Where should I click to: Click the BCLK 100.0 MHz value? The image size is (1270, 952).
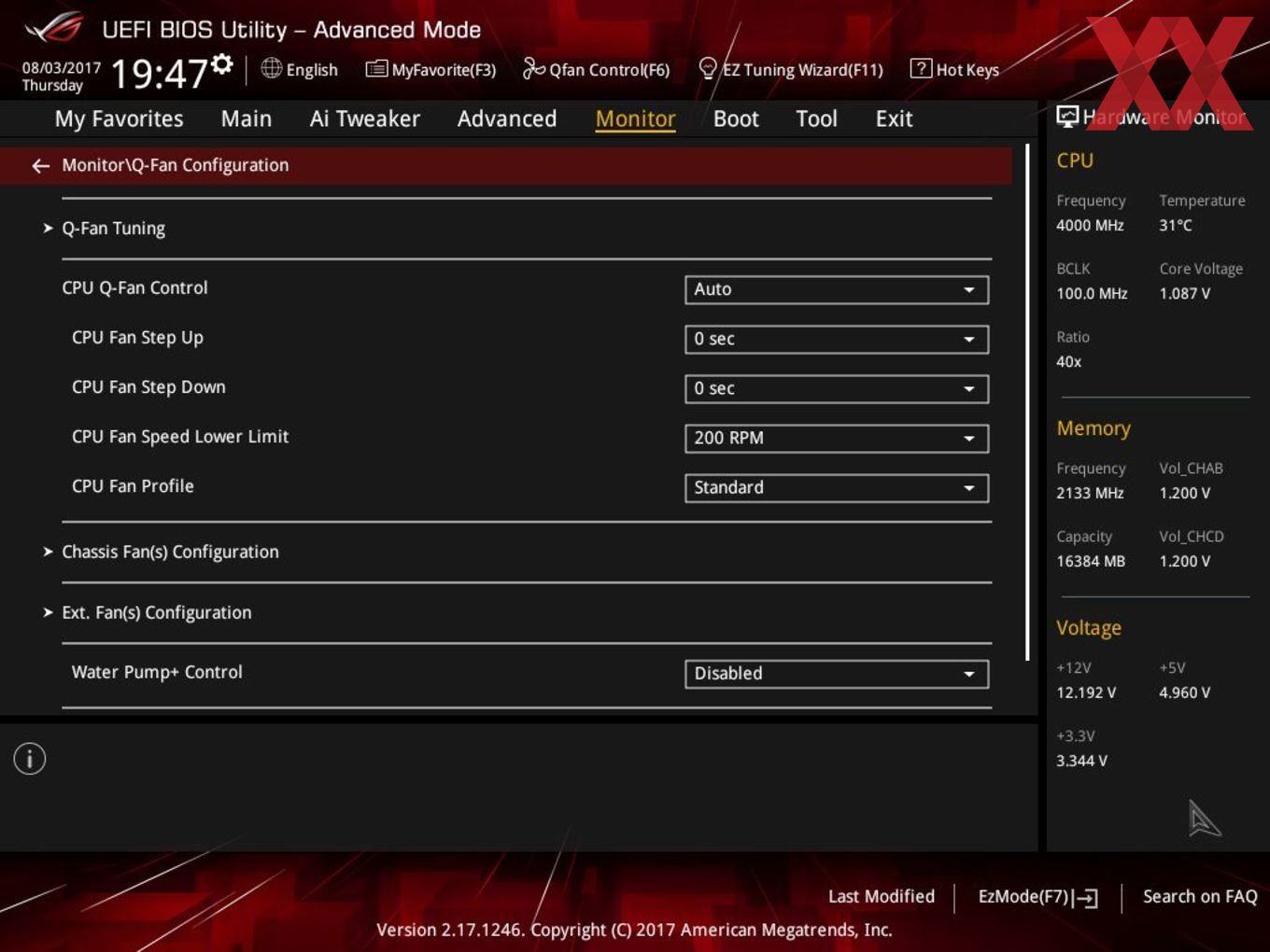coord(1092,293)
